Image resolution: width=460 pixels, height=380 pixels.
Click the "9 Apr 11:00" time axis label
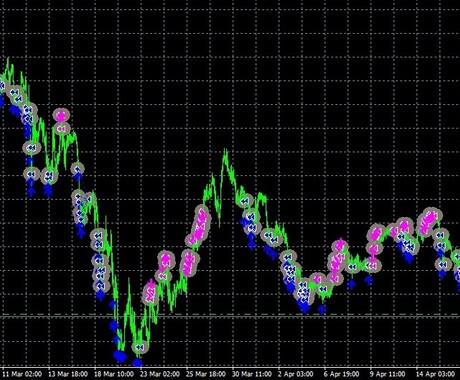coord(388,374)
